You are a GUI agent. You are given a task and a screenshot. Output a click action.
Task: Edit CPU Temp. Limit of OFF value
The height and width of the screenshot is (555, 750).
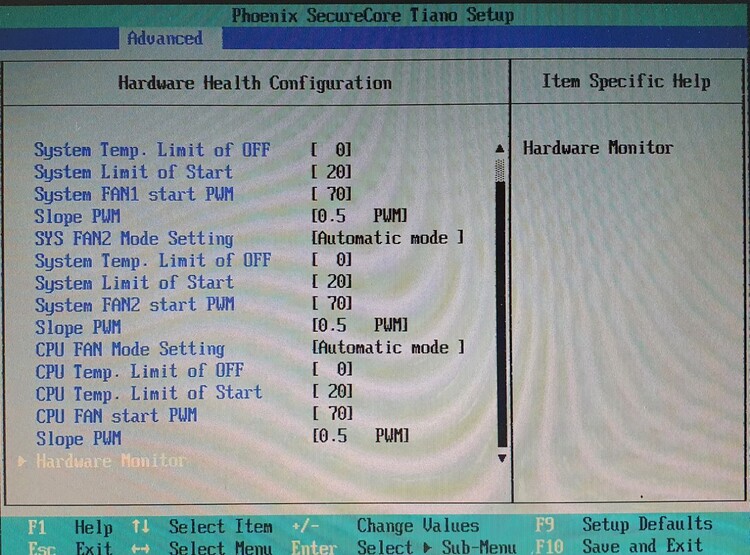point(333,369)
